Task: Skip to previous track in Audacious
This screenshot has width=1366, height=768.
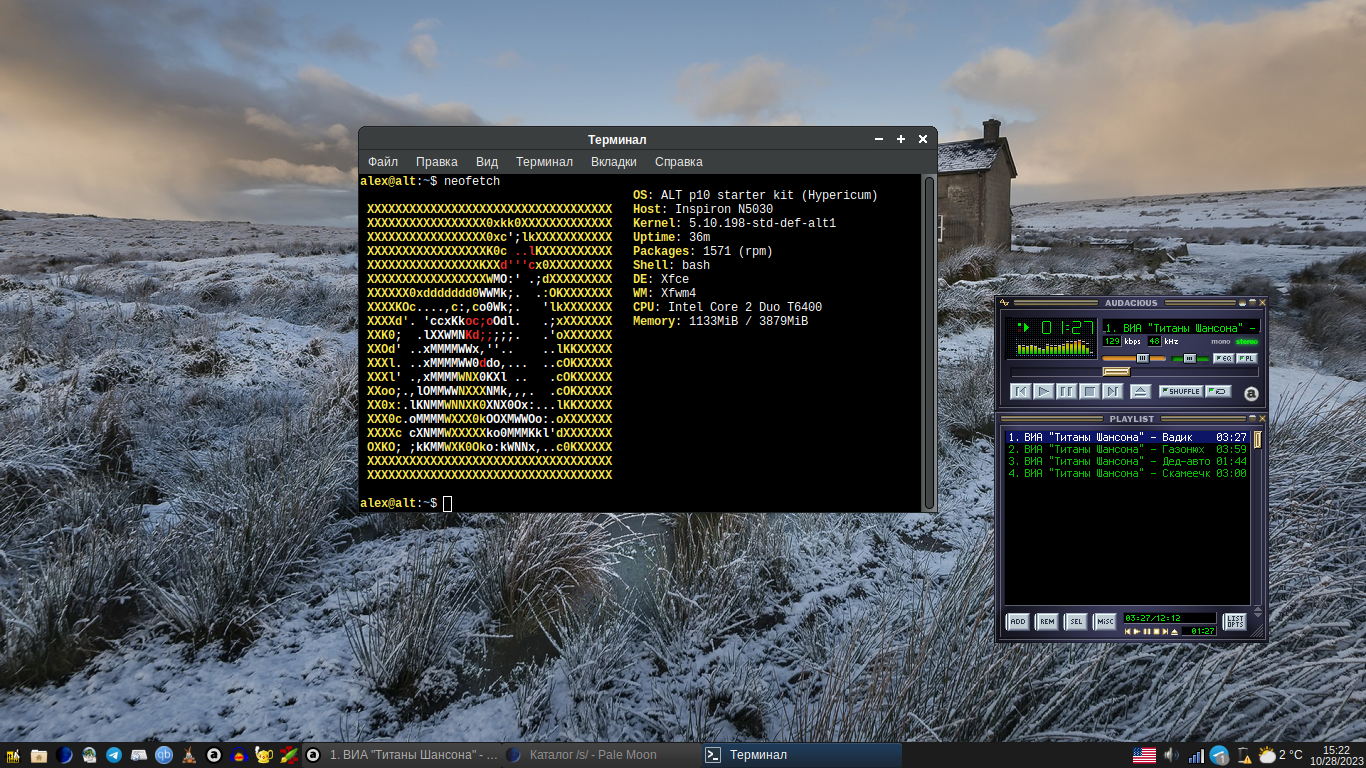Action: 1020,391
